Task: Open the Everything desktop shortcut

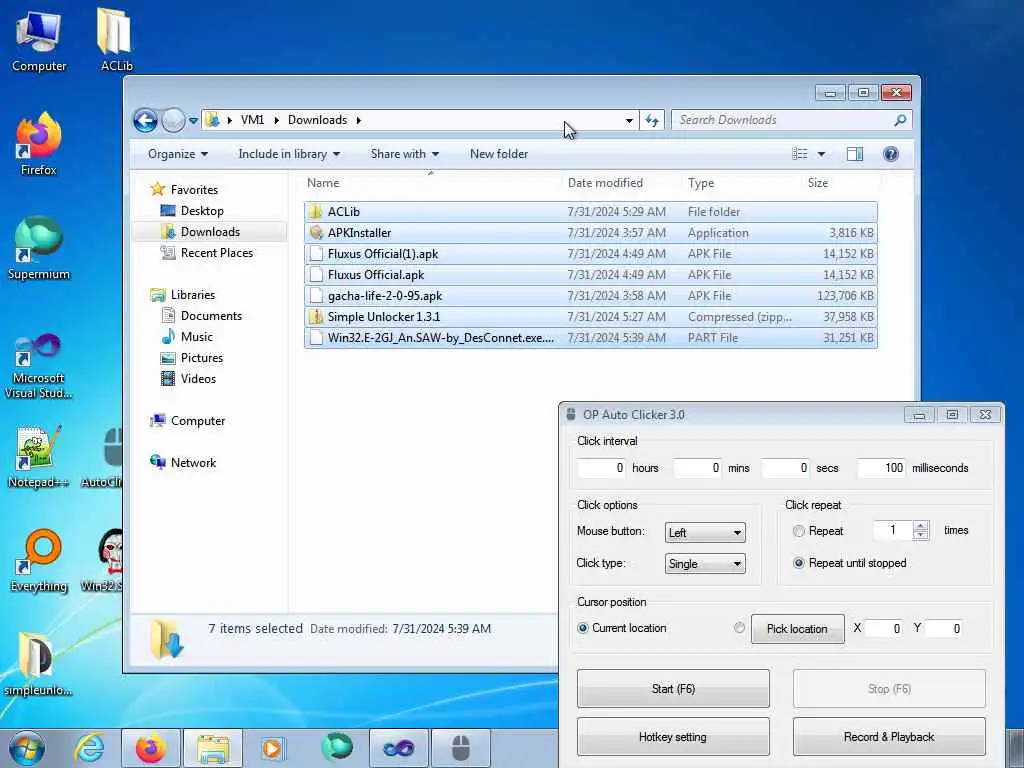Action: [x=39, y=561]
